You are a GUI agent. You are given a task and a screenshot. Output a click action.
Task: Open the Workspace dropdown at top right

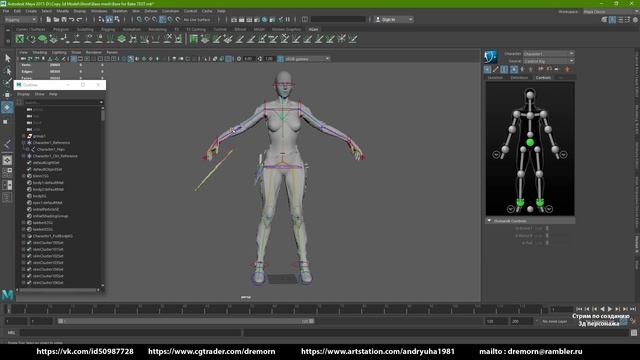point(610,12)
